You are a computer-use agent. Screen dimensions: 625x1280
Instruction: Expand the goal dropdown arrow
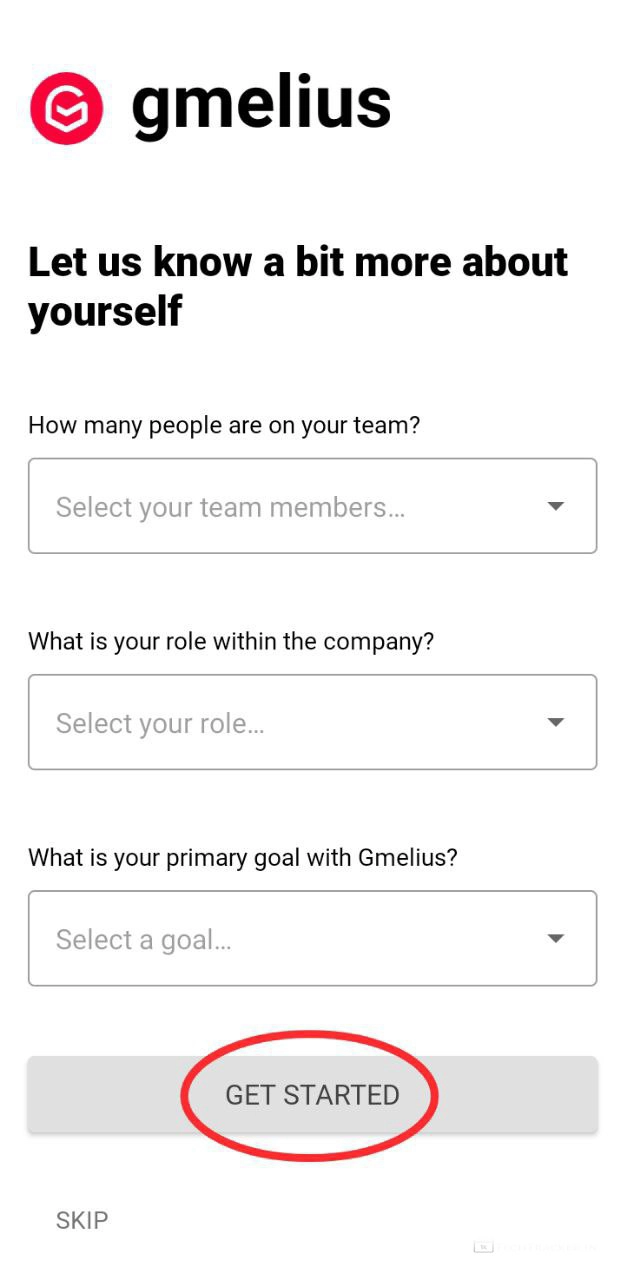pyautogui.click(x=557, y=938)
